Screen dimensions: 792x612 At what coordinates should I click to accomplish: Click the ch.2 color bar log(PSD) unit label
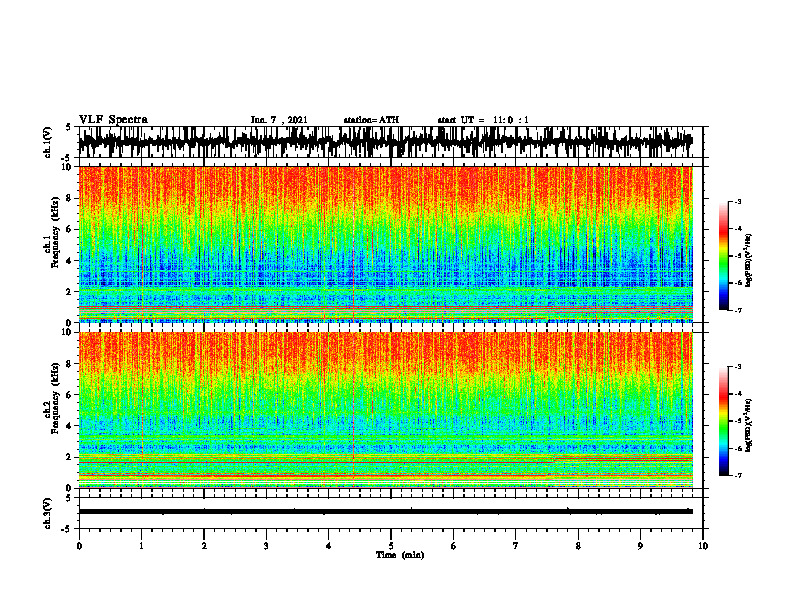[x=749, y=425]
